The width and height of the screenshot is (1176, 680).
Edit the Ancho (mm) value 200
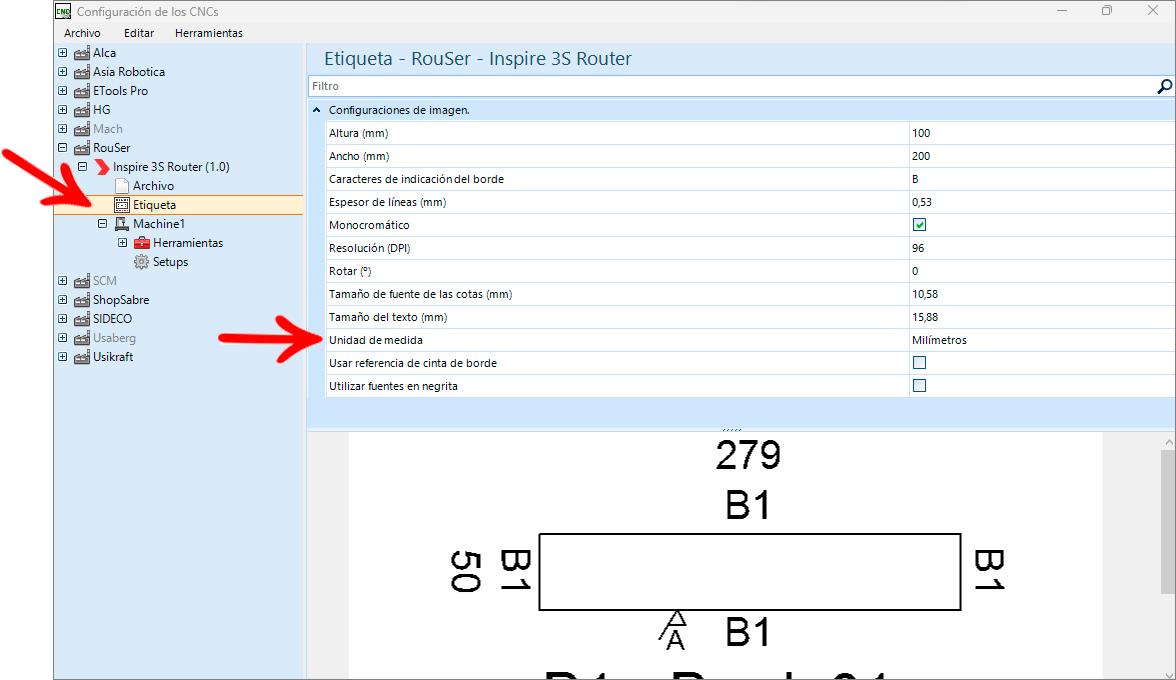click(x=1041, y=156)
